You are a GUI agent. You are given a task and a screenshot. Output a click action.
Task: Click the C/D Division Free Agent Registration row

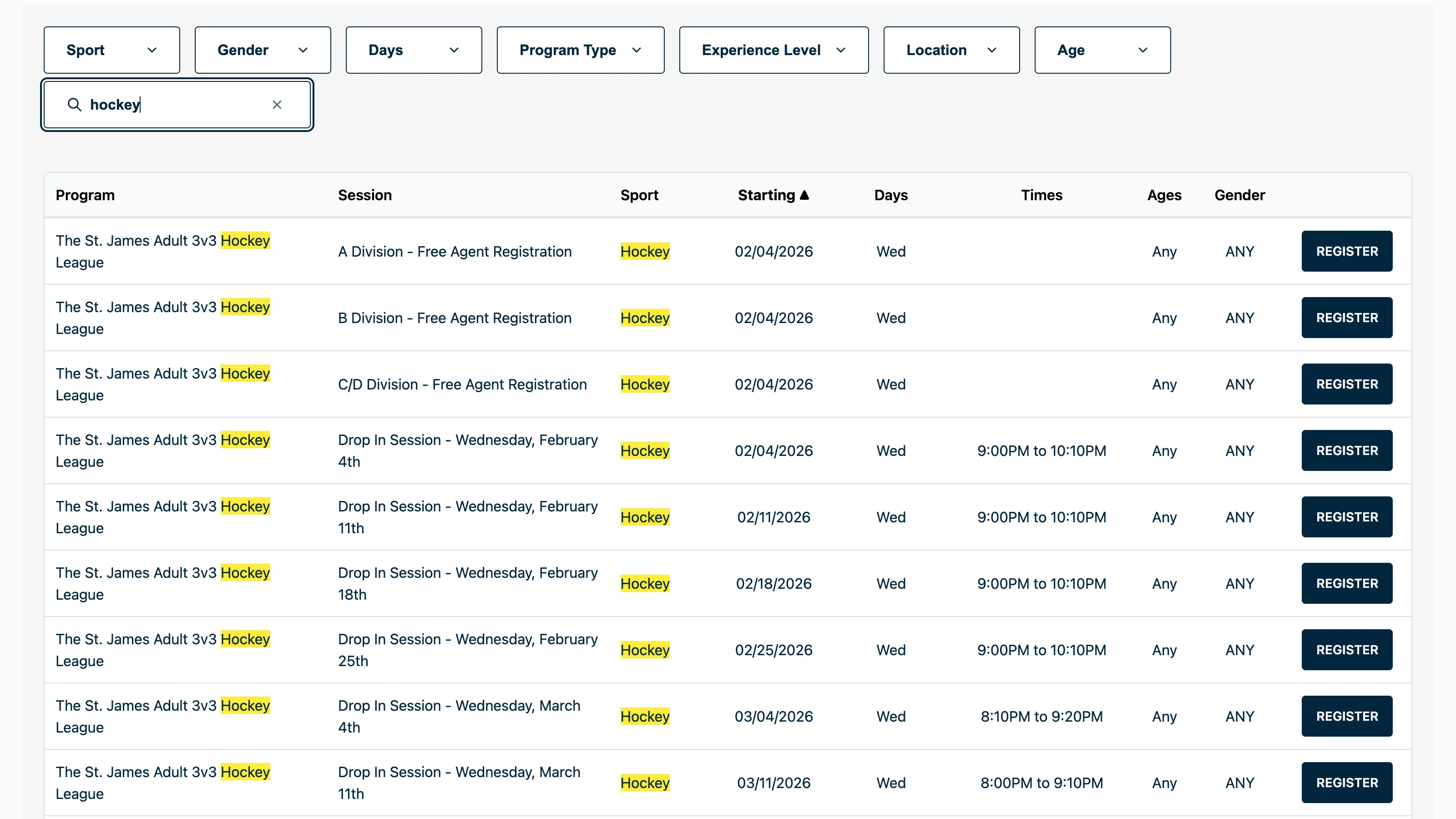[x=462, y=384]
